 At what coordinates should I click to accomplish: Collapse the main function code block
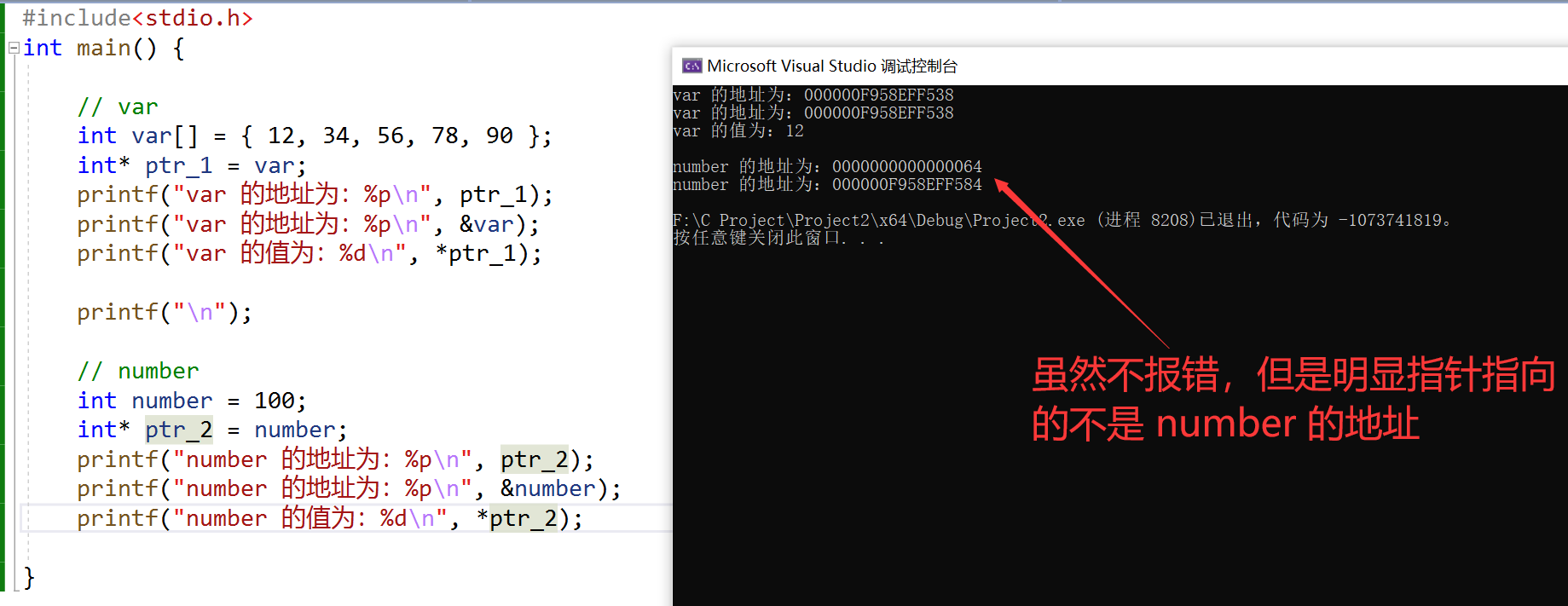[14, 49]
